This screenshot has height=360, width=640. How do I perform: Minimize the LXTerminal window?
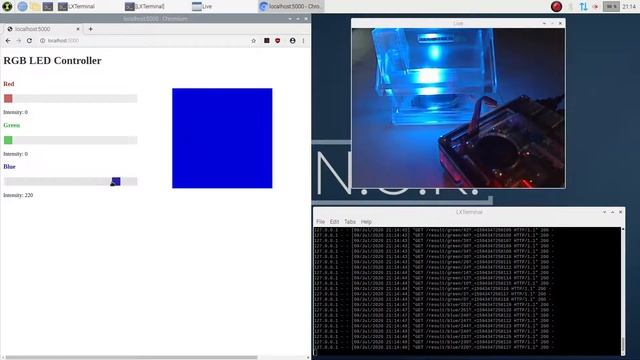click(604, 212)
